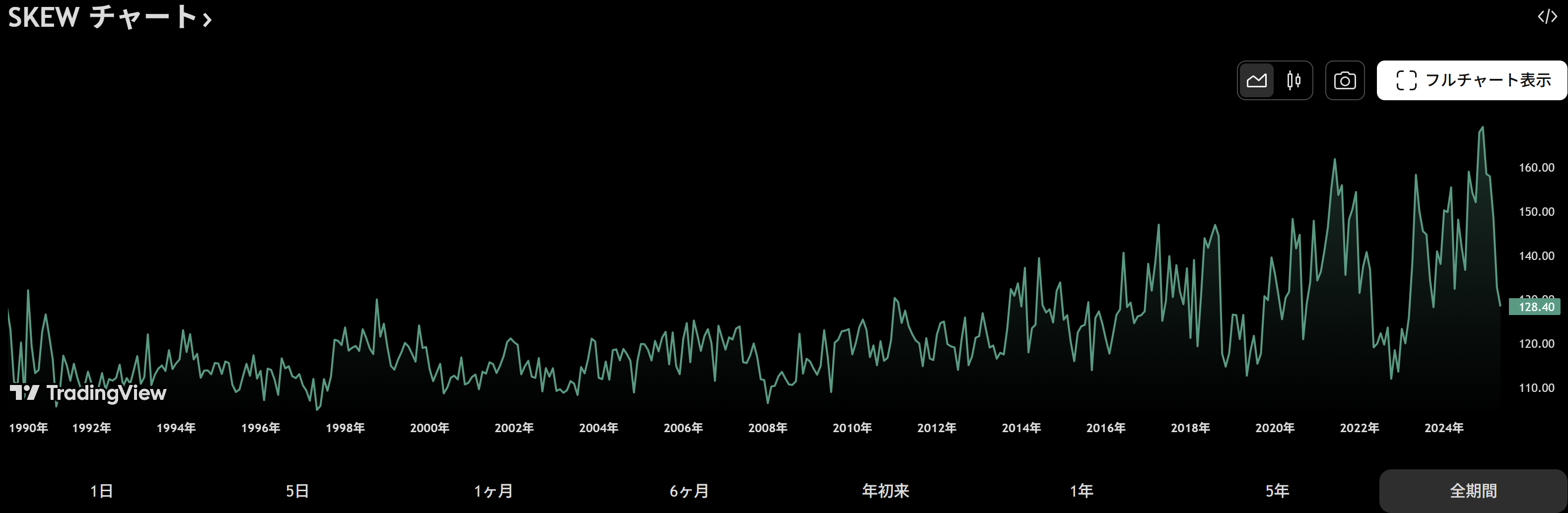Screen dimensions: 1568x513
Task: Select the 1ヶ月 time range tab
Action: click(494, 491)
